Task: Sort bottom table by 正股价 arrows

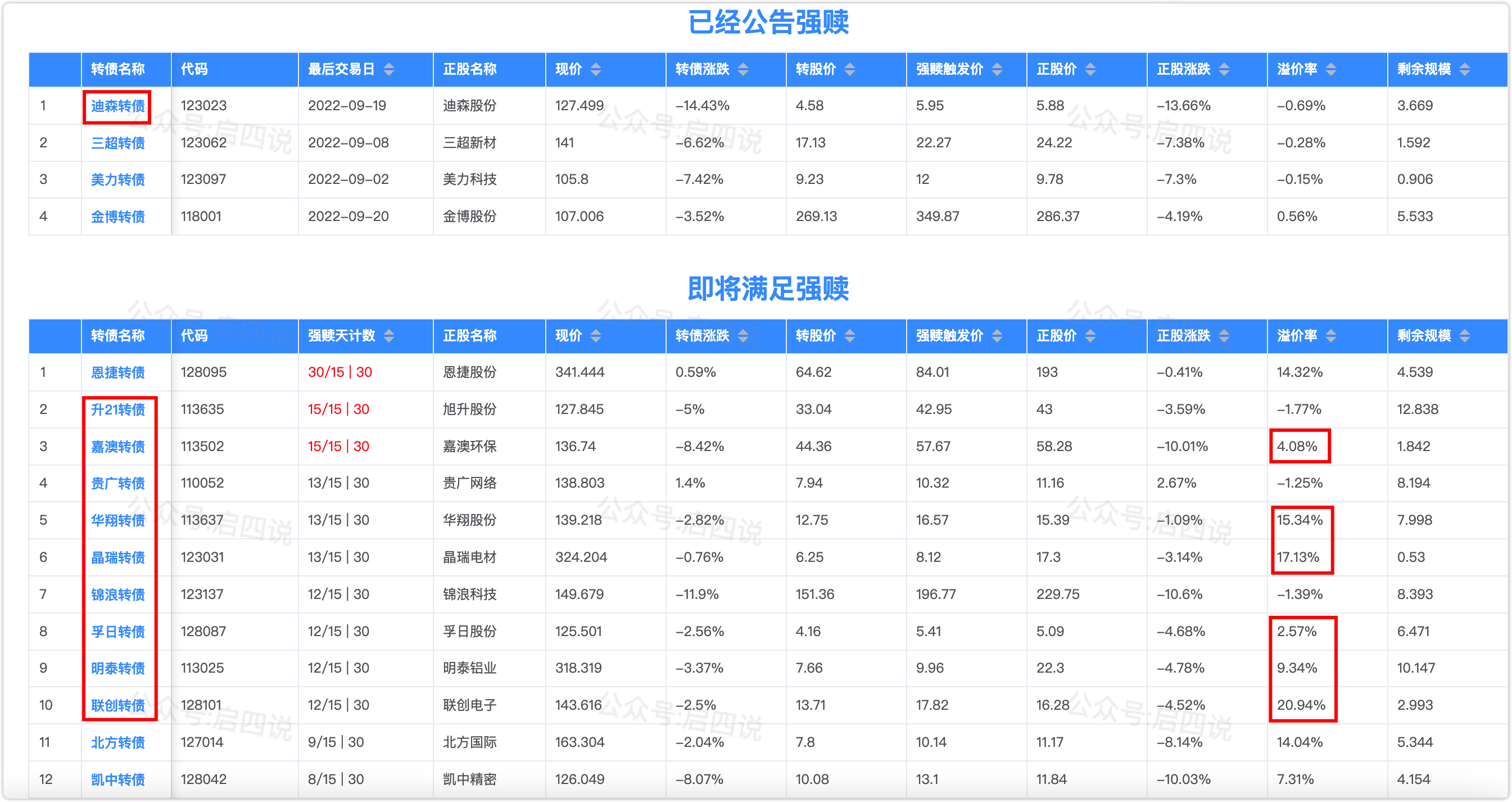Action: (1090, 336)
